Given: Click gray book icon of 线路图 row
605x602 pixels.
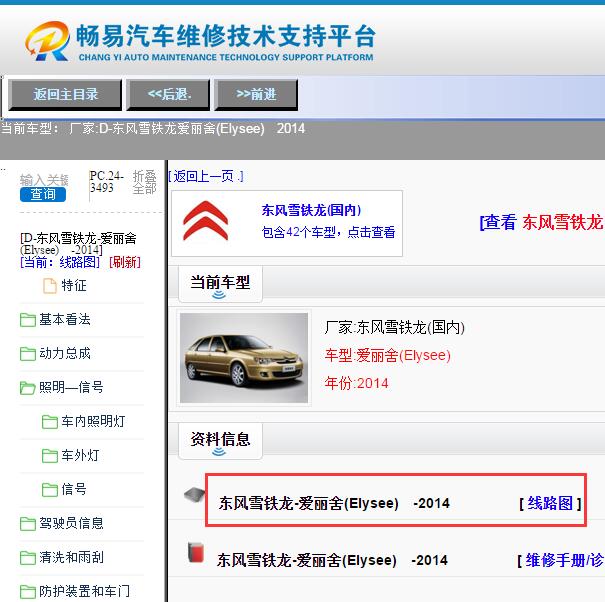Looking at the screenshot, I should pyautogui.click(x=194, y=494).
